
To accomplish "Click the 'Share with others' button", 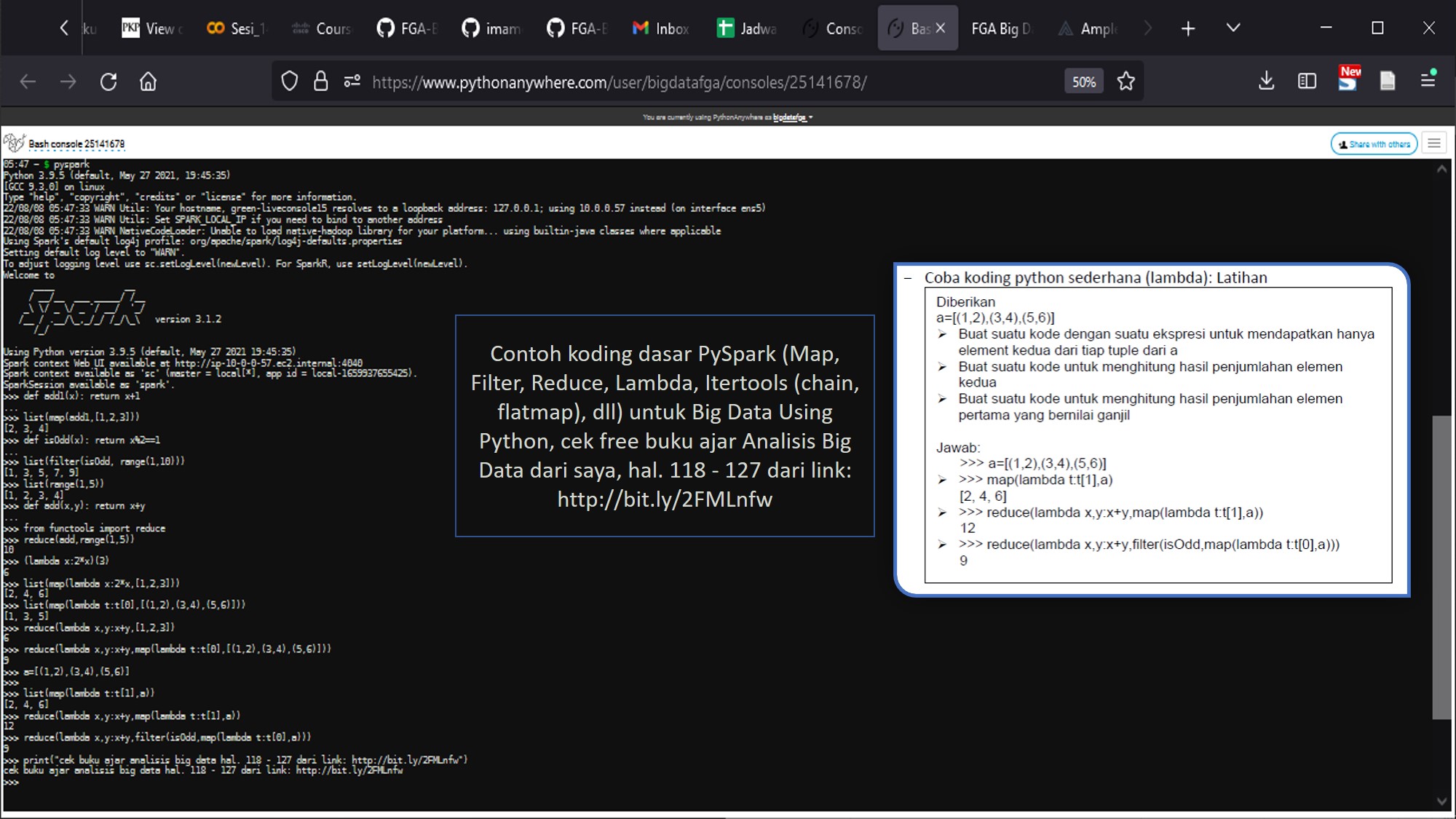I will pyautogui.click(x=1375, y=144).
